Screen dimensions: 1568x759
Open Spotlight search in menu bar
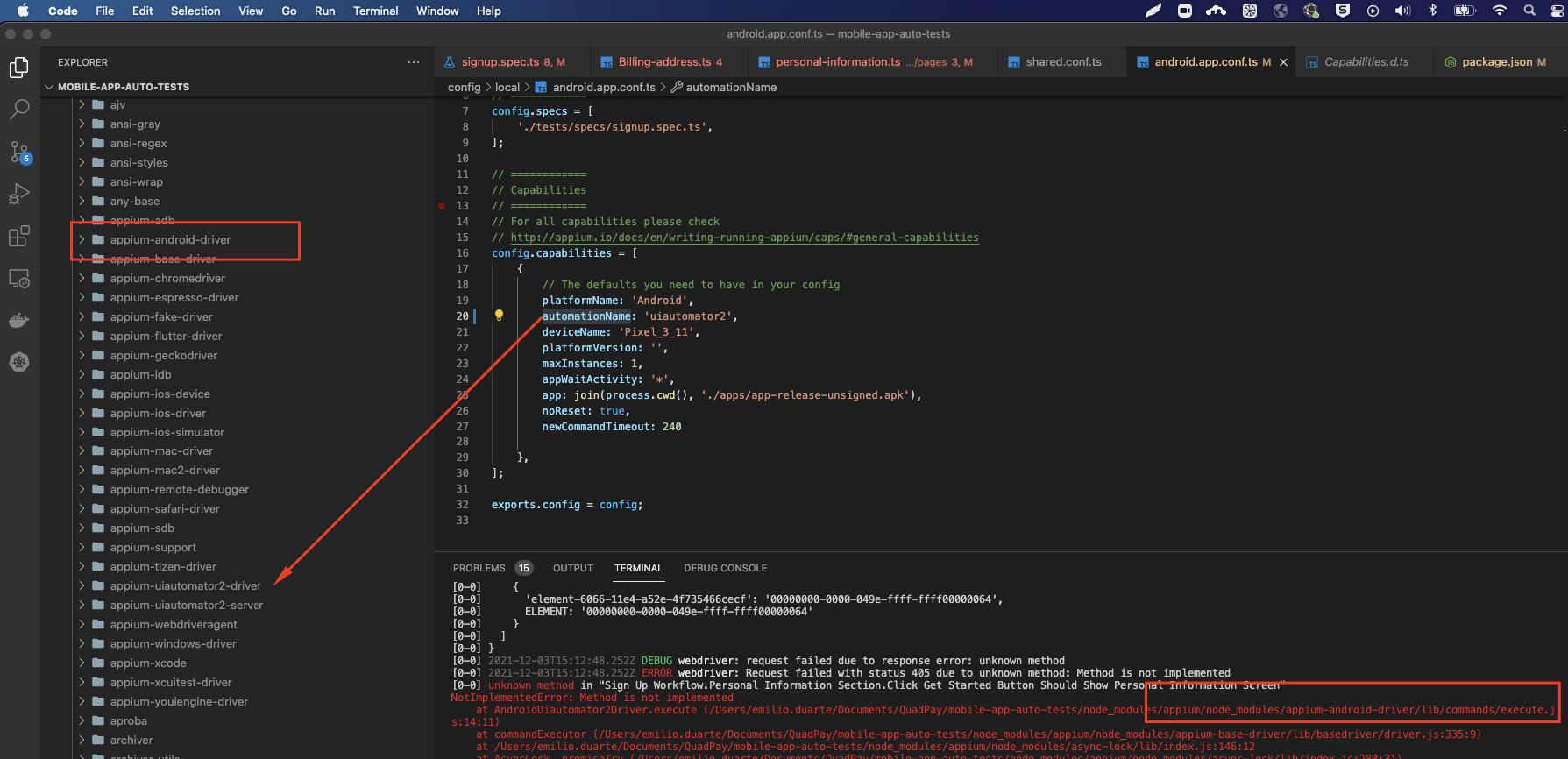(1529, 11)
